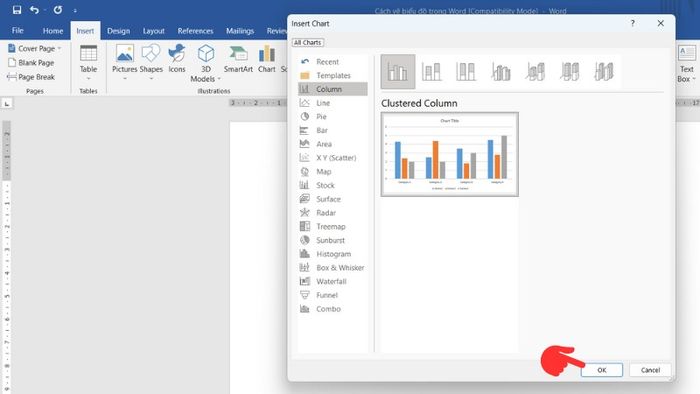Choose 3-D Clustered Column subtype icon
The width and height of the screenshot is (700, 394).
pos(500,71)
